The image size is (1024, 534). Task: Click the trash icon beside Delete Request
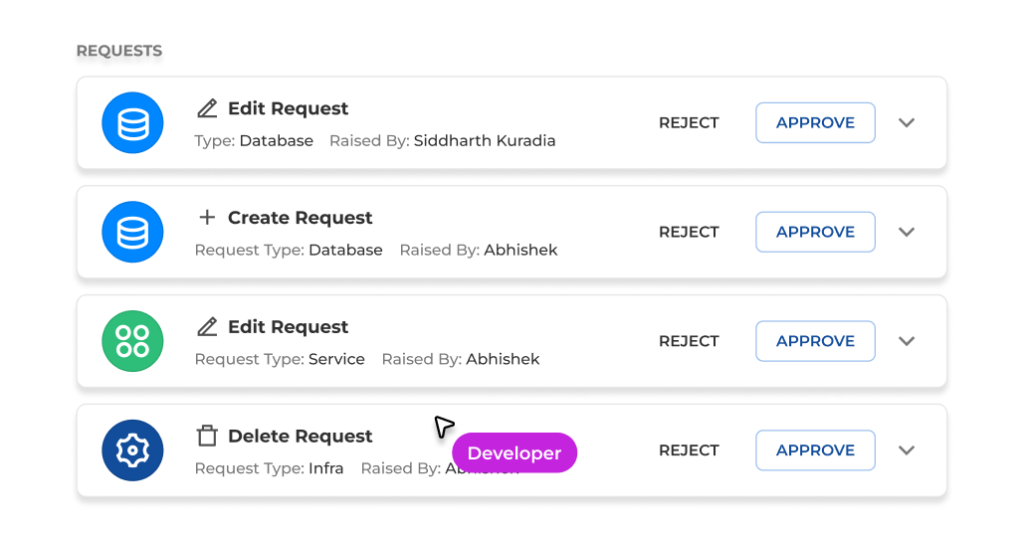pyautogui.click(x=207, y=436)
